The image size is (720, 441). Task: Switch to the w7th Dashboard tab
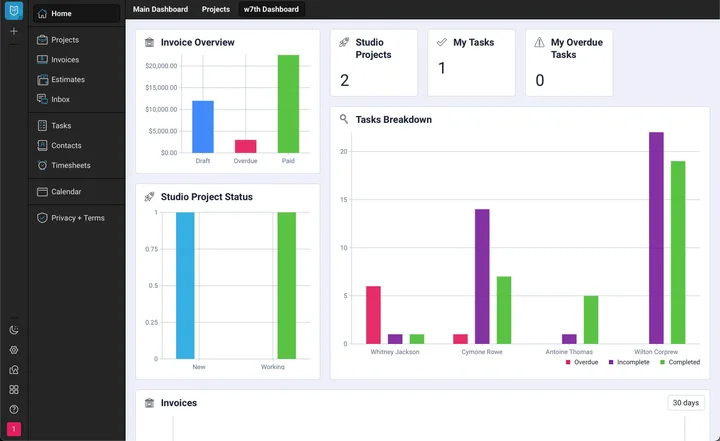point(272,9)
